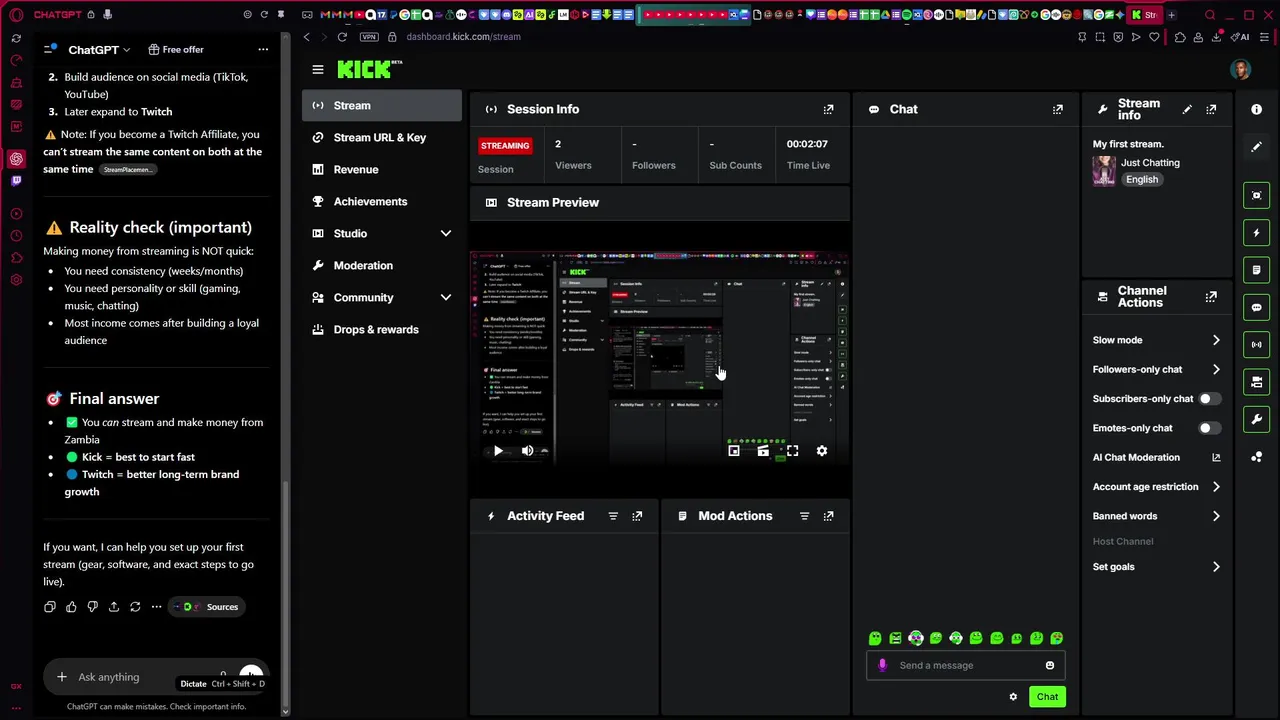Open ChatGPT Sources button

point(207,607)
